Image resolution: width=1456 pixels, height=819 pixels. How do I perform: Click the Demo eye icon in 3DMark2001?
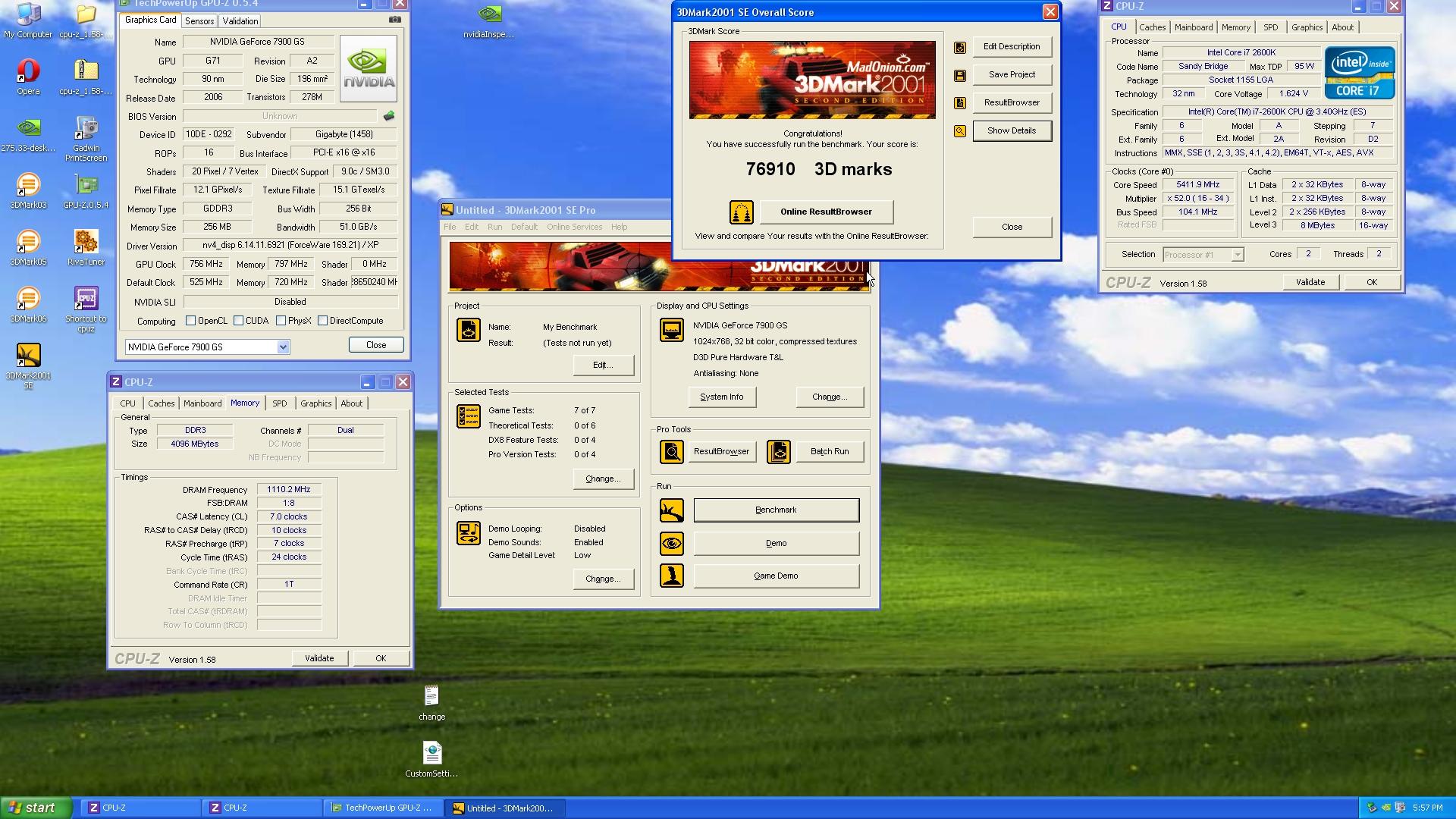tap(671, 544)
